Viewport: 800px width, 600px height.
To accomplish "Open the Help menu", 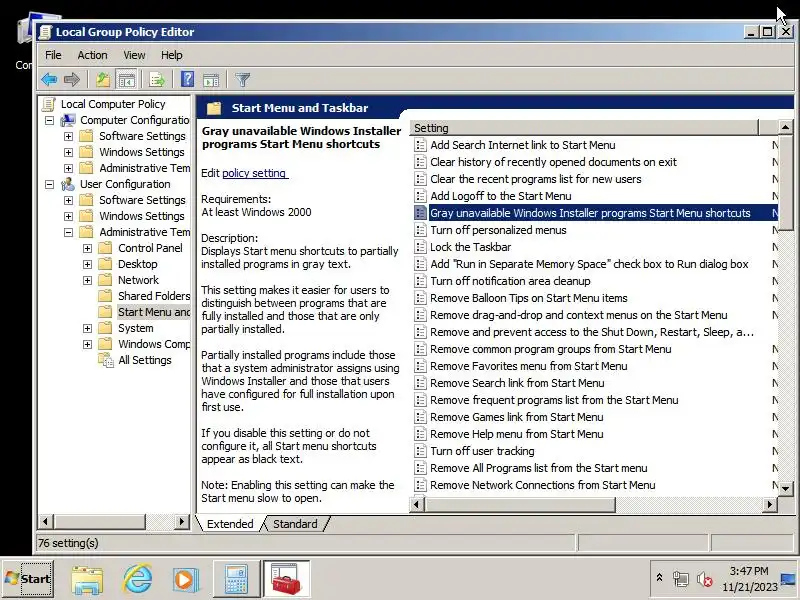I will pyautogui.click(x=172, y=55).
